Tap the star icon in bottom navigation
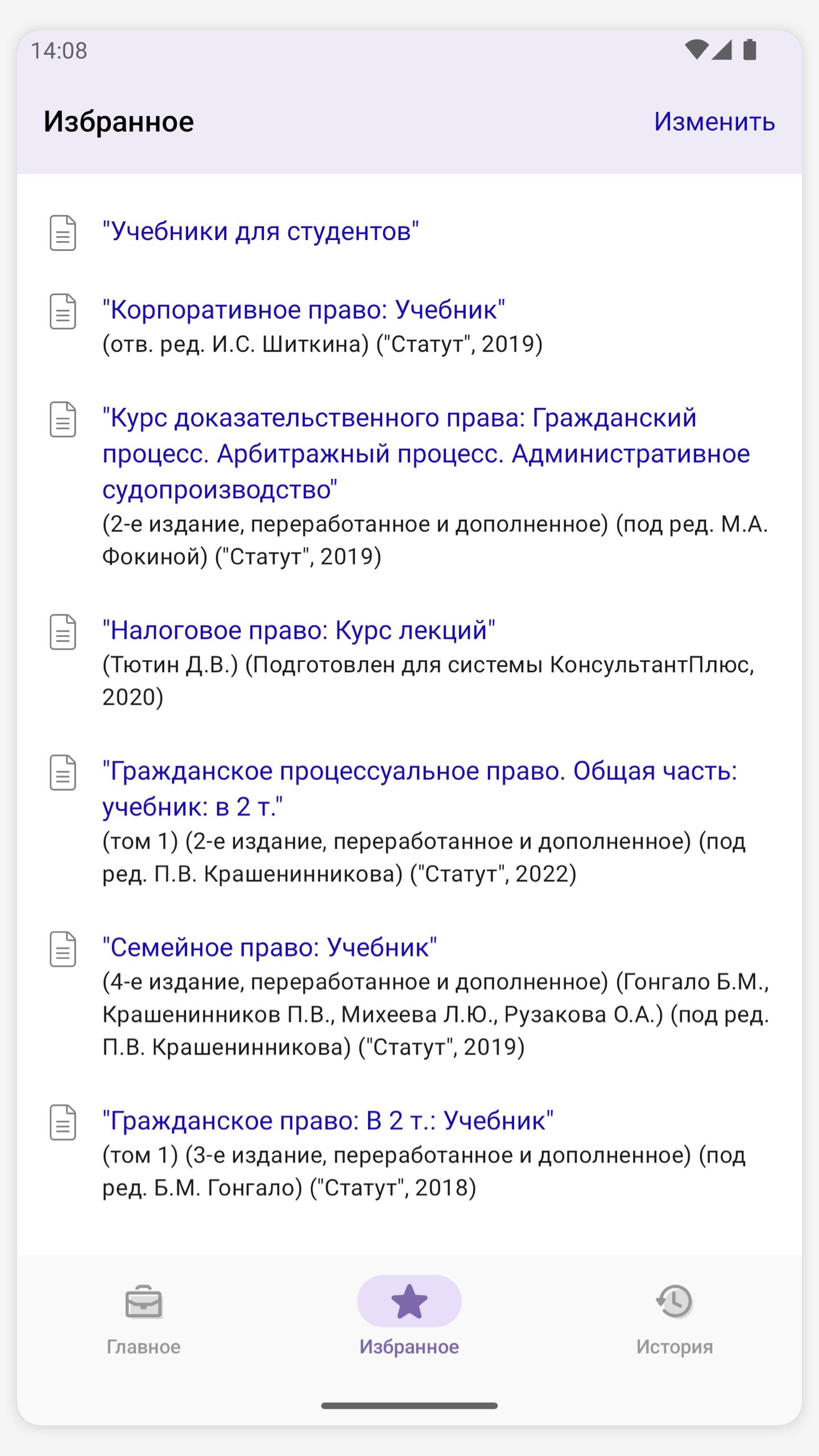Screen dimensions: 819x1456 click(409, 1301)
